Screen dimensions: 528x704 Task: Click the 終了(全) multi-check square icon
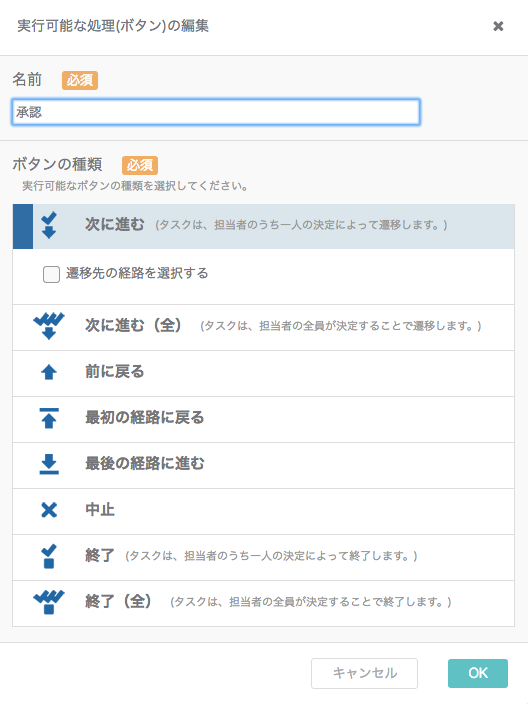point(49,602)
